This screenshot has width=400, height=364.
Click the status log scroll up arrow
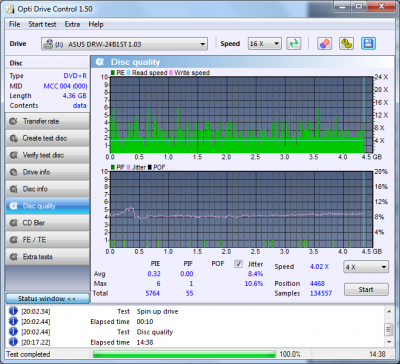(x=389, y=312)
